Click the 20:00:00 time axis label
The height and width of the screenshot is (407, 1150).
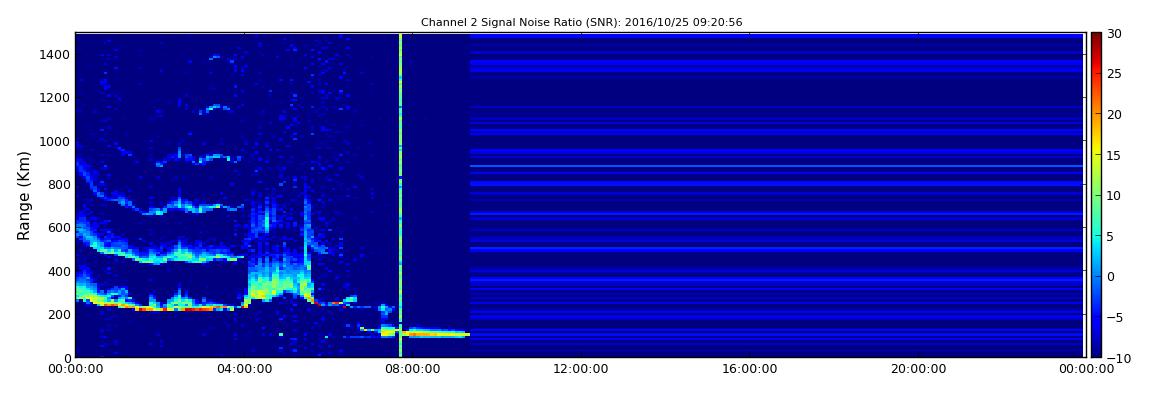[916, 369]
